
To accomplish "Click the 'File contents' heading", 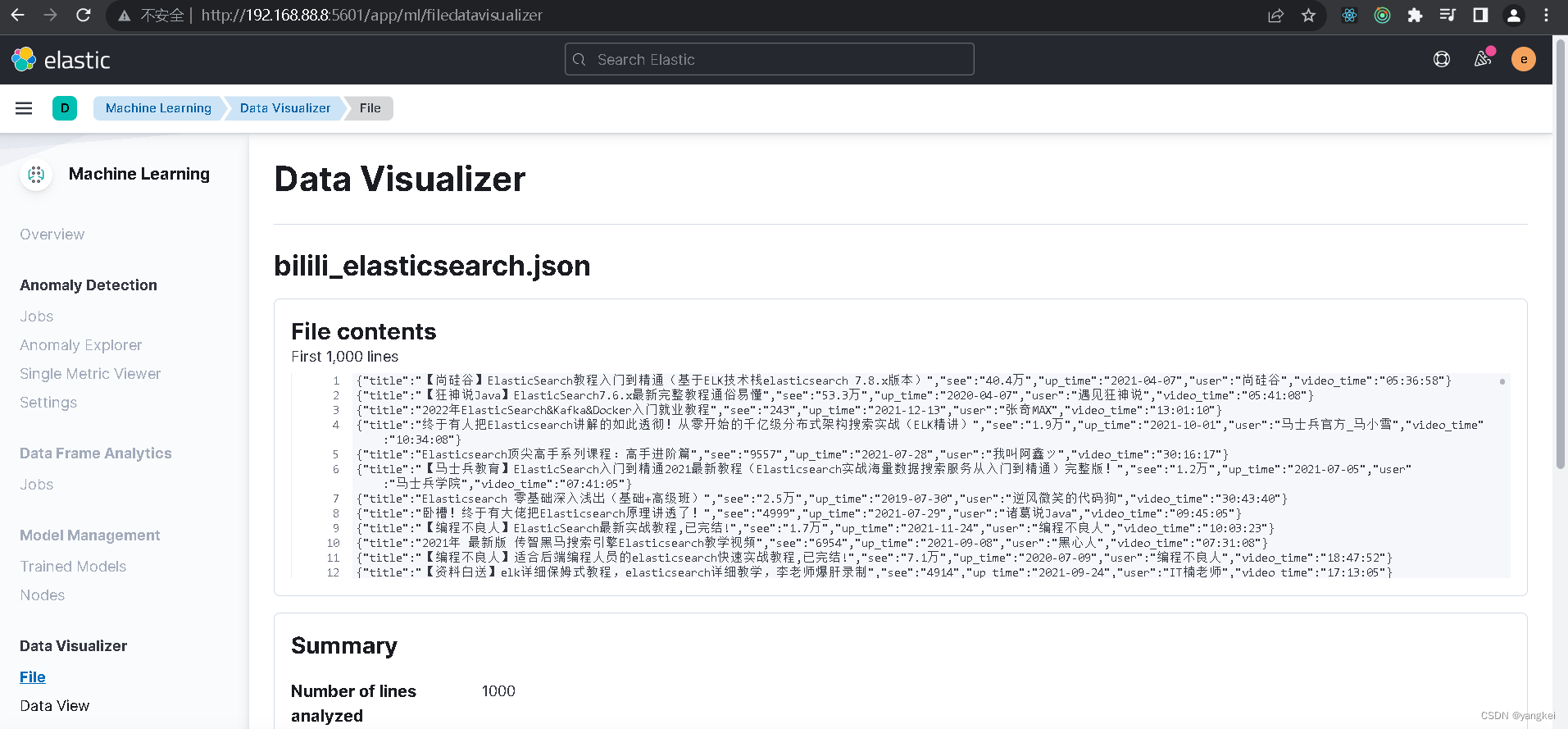I will (x=364, y=331).
